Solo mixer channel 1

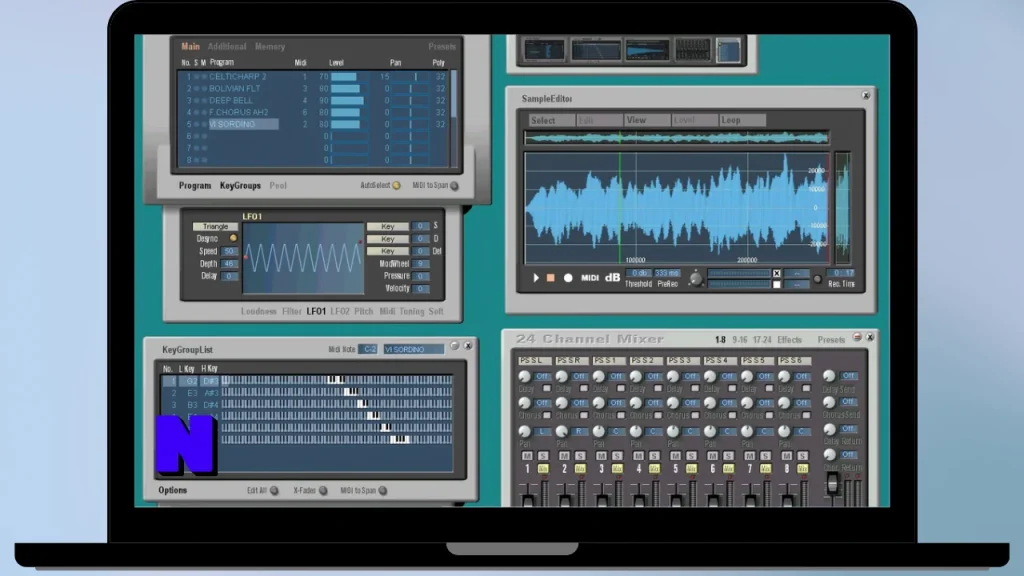pos(543,456)
